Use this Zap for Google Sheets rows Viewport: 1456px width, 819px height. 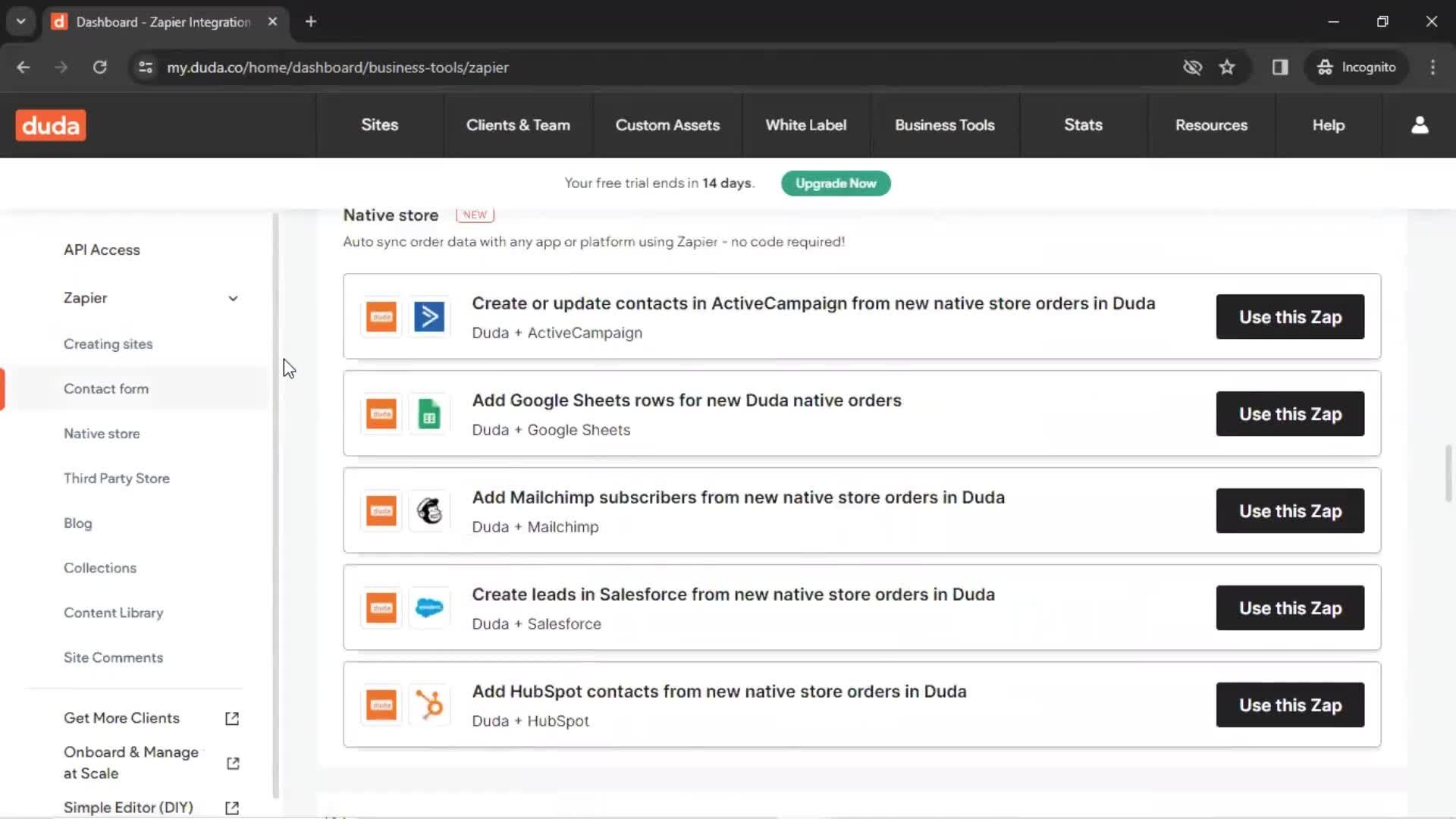pyautogui.click(x=1290, y=414)
